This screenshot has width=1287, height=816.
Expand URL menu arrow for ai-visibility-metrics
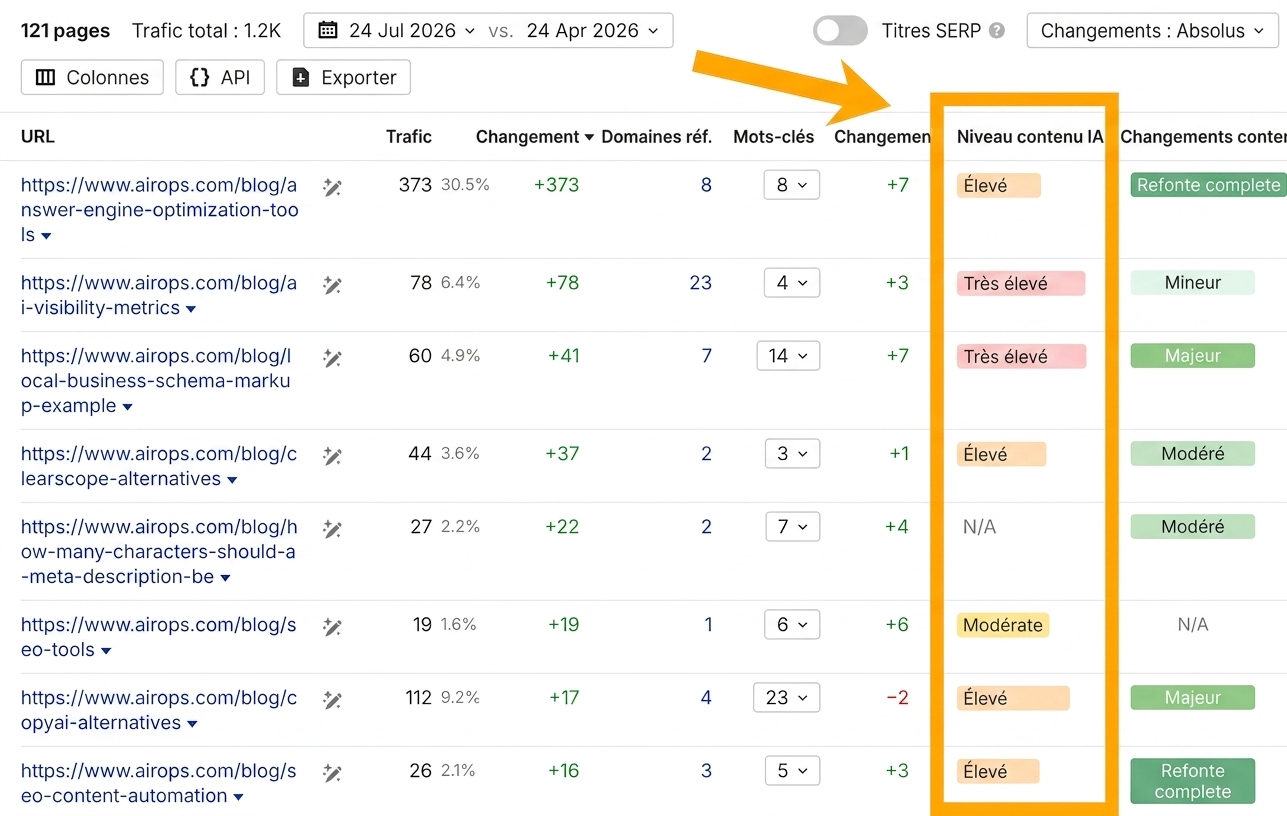pos(191,309)
